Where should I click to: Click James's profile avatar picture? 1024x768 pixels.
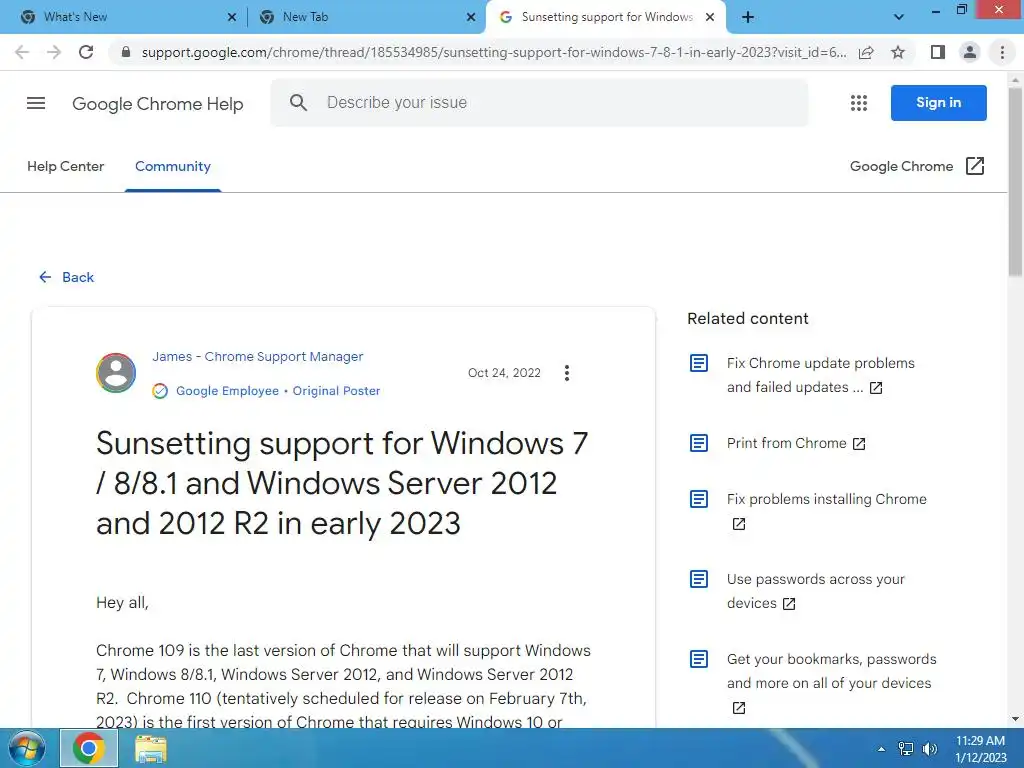116,373
